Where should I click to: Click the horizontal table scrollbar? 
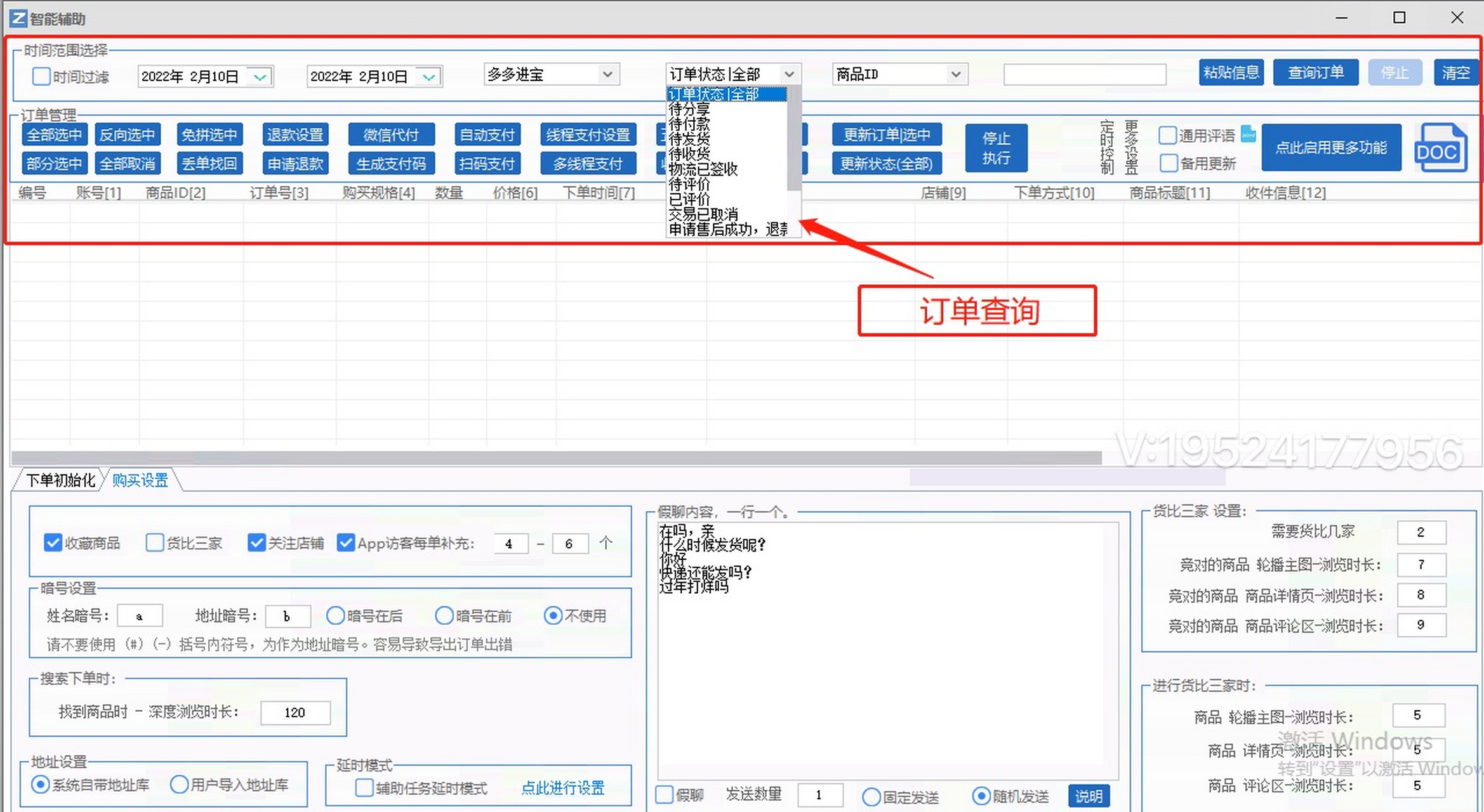tap(557, 458)
